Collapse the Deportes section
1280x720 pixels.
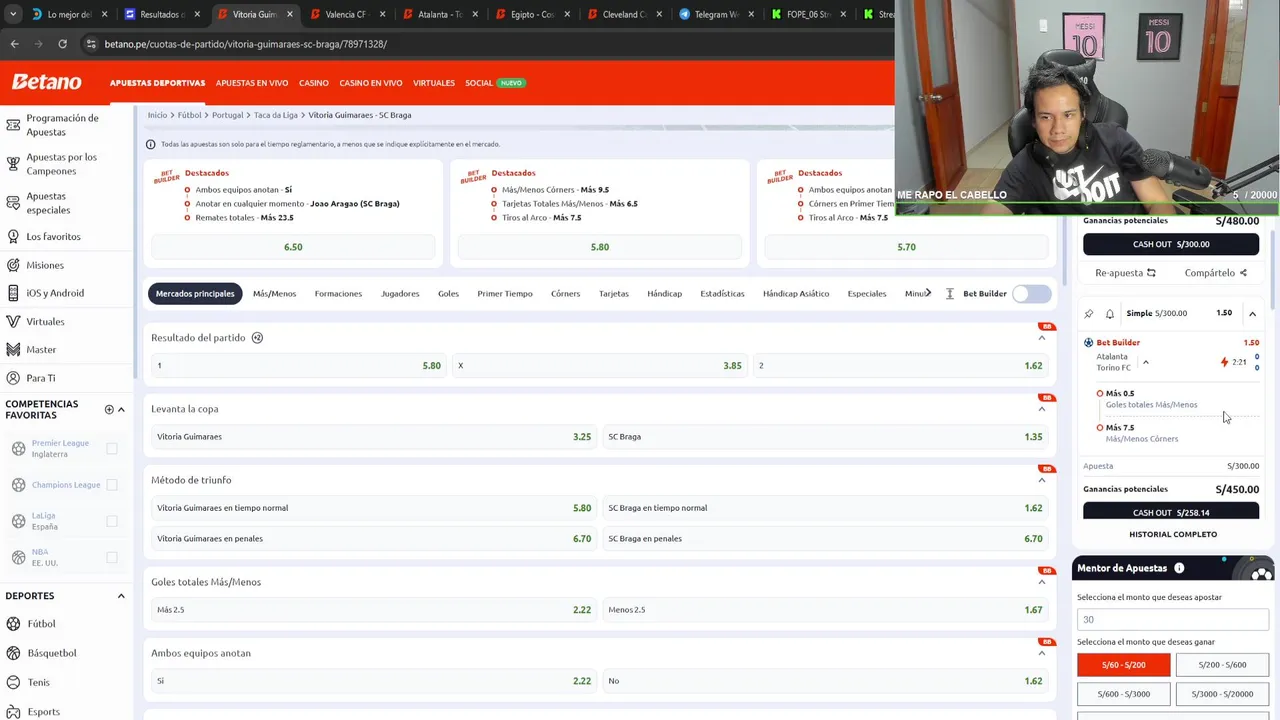coord(121,596)
